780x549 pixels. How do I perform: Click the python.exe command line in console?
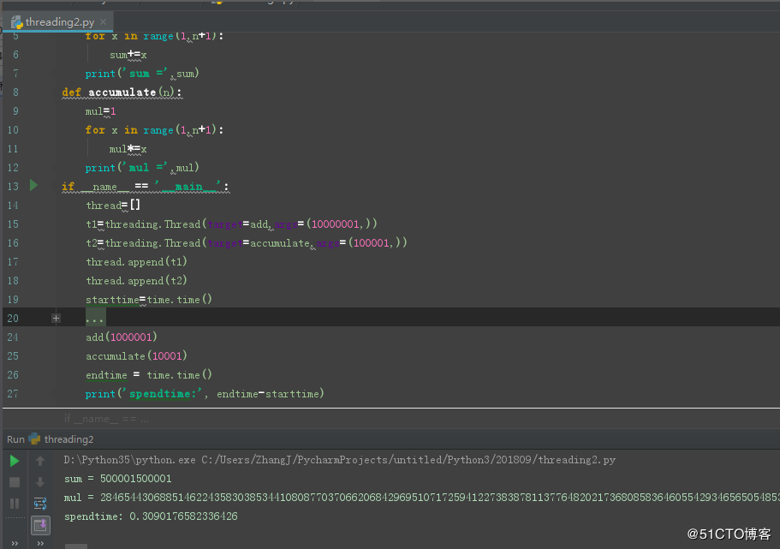coord(340,459)
